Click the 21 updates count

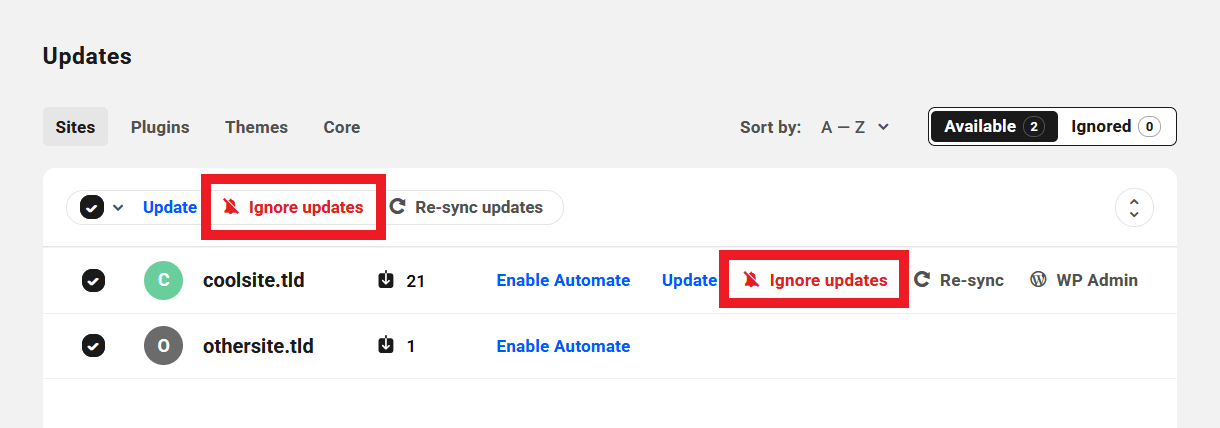416,281
